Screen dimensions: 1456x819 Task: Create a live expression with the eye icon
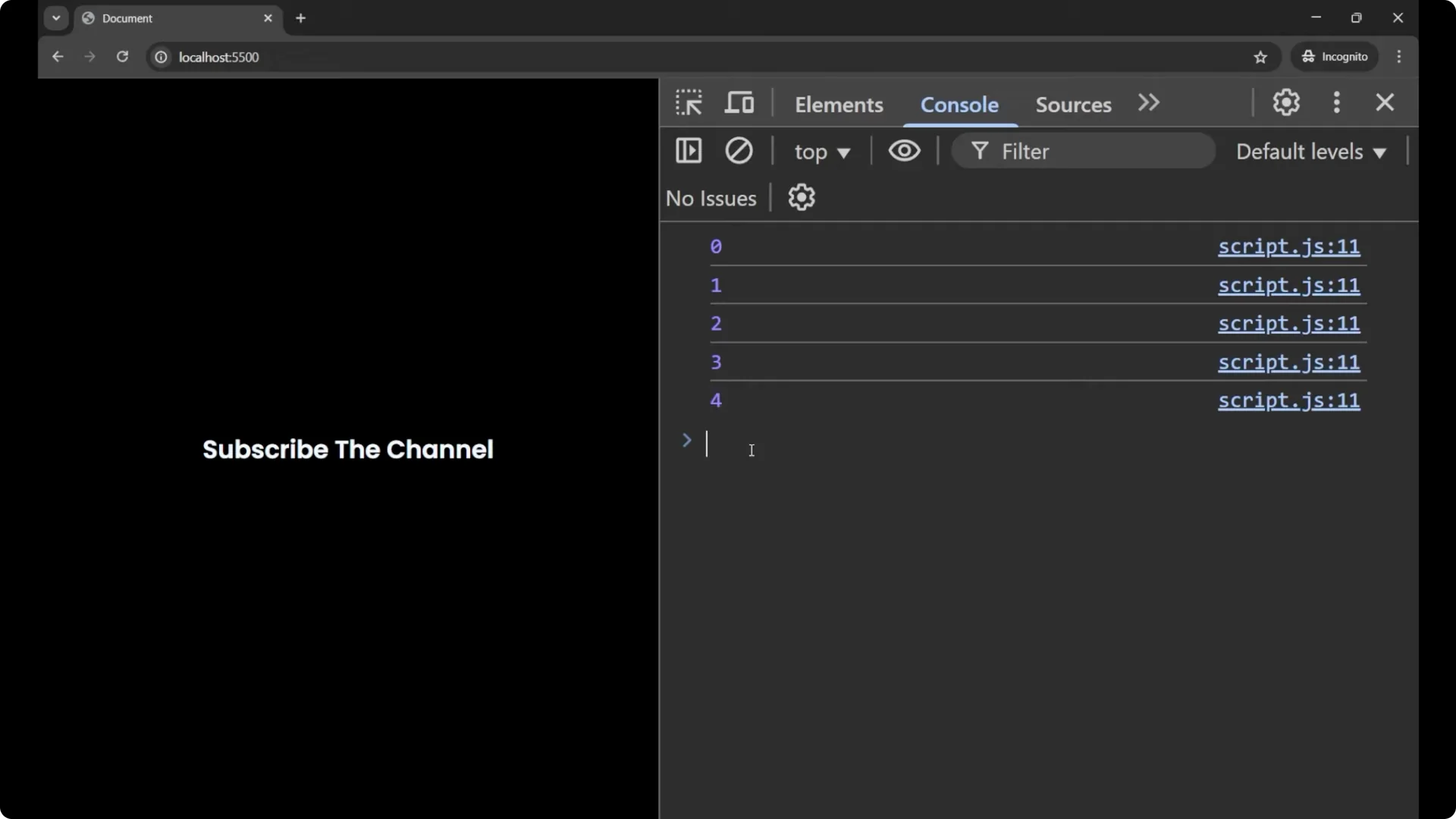pyautogui.click(x=904, y=151)
